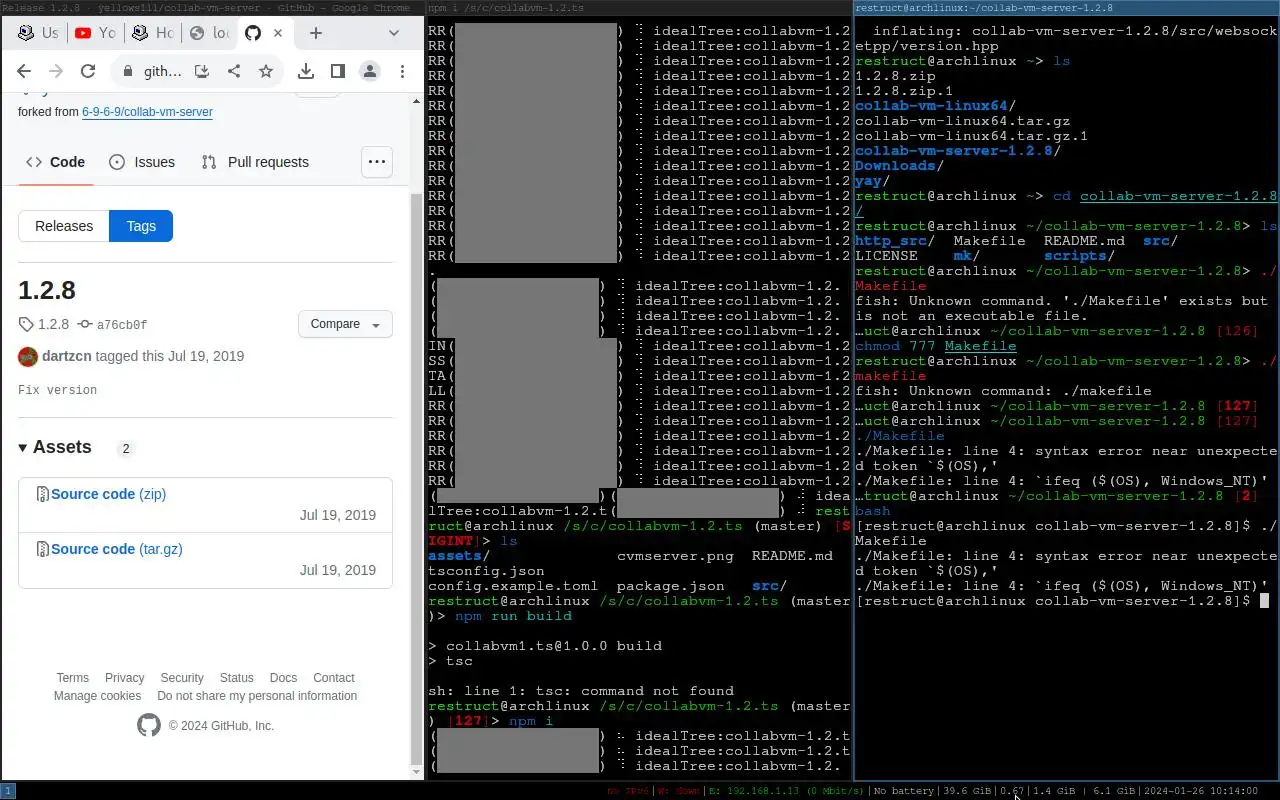Select the Tags toggle button

tap(141, 226)
